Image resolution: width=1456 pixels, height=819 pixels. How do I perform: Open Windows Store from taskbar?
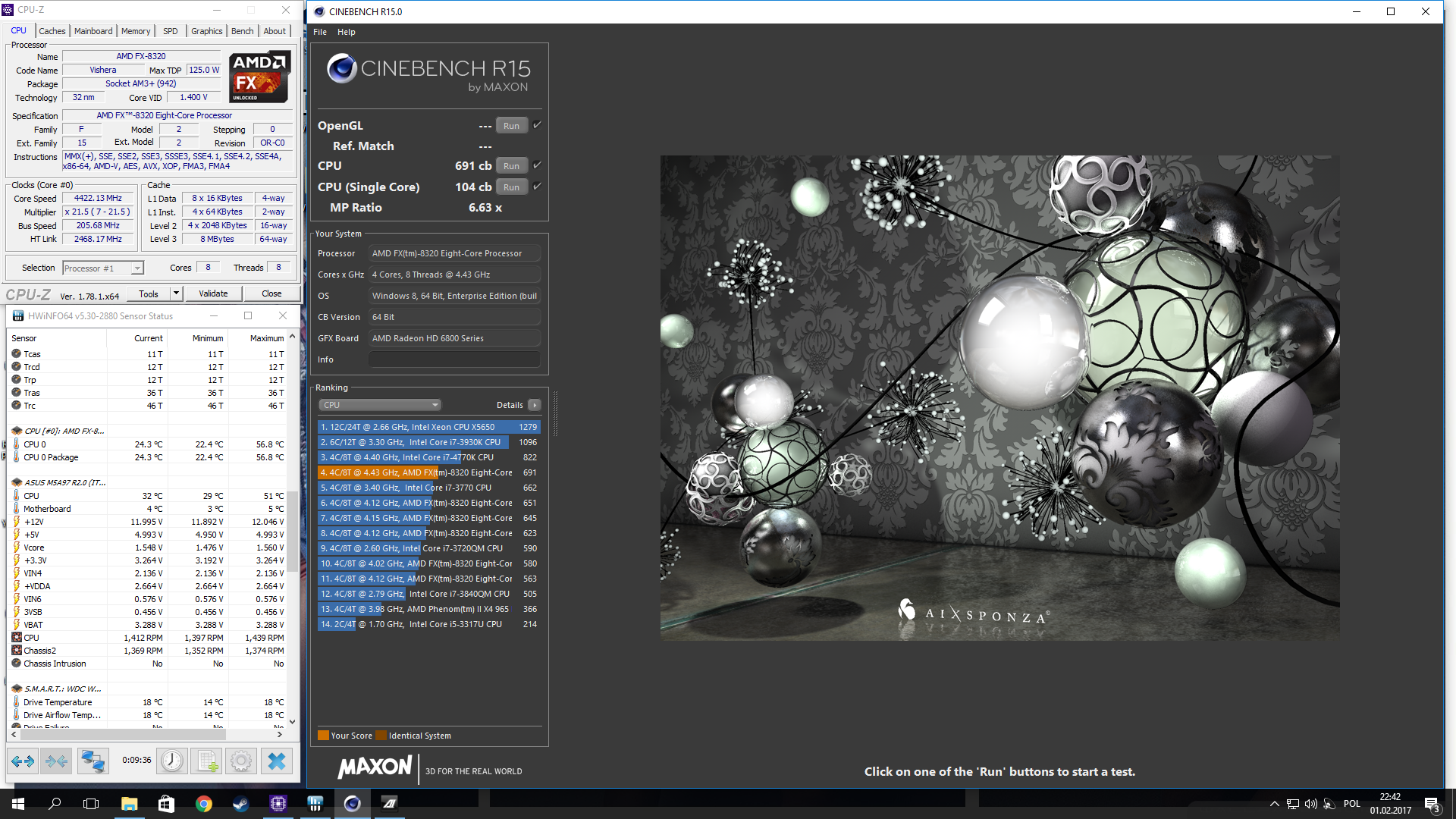166,804
